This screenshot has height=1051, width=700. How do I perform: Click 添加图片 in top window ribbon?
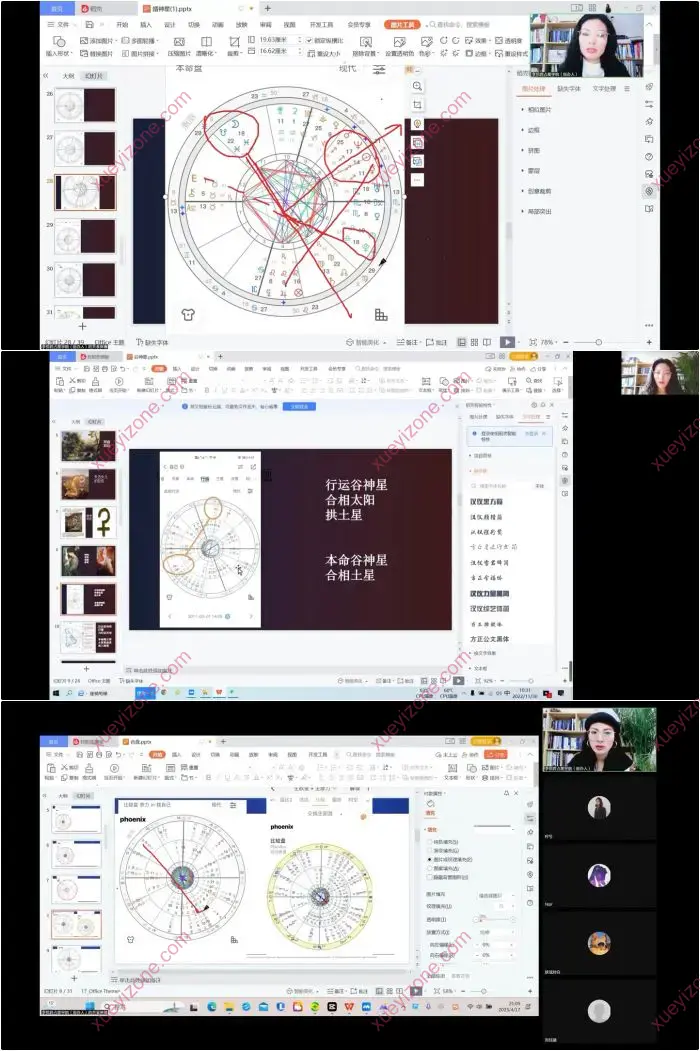[98, 41]
